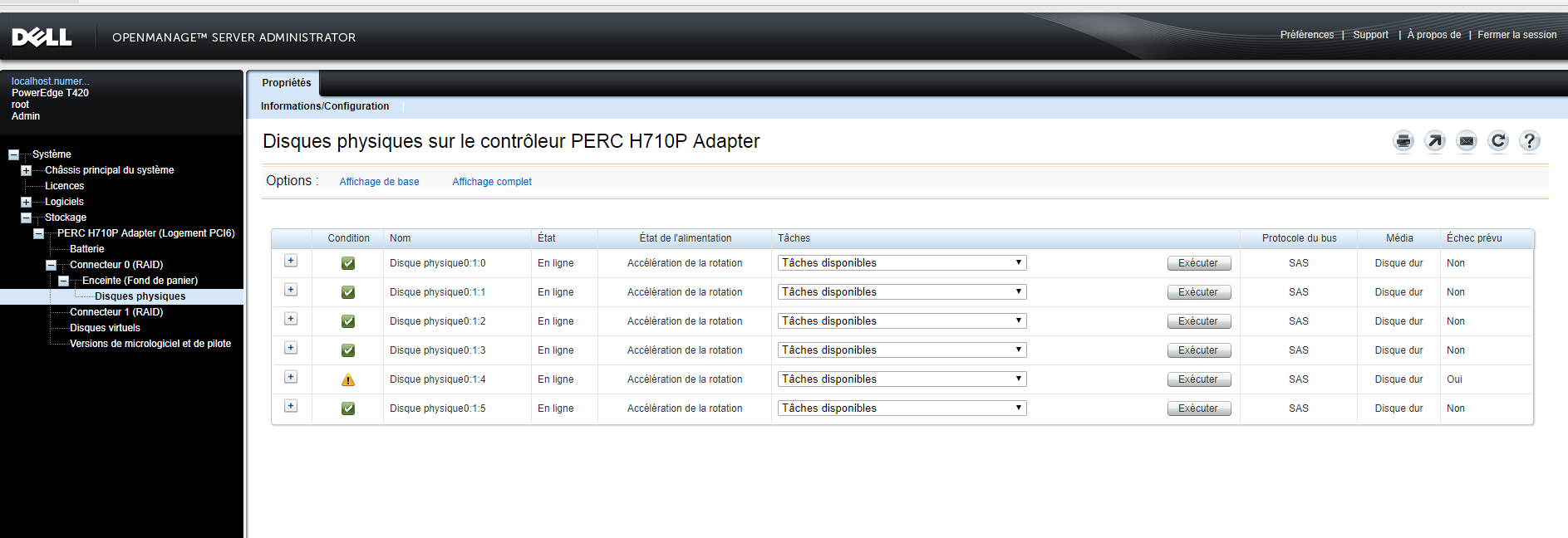The height and width of the screenshot is (538, 1568).
Task: Click Exécuter for Disque physique0:1:5
Action: [1199, 408]
